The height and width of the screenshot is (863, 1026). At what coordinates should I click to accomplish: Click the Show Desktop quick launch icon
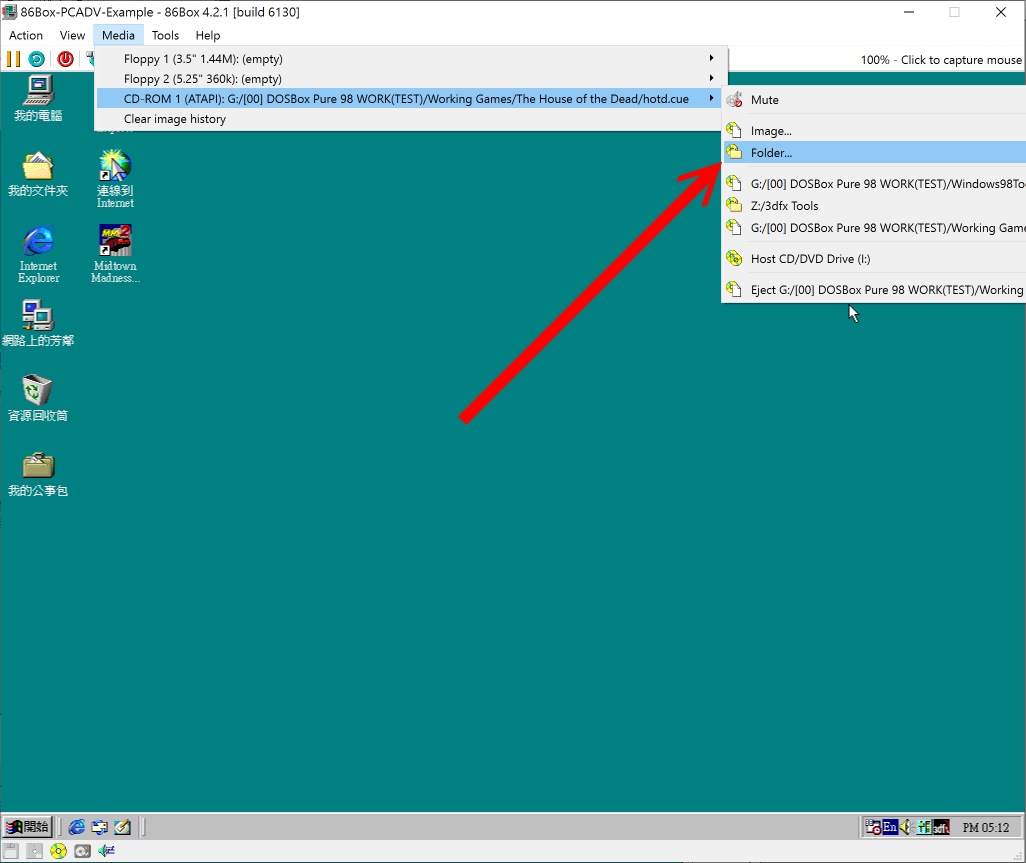122,827
